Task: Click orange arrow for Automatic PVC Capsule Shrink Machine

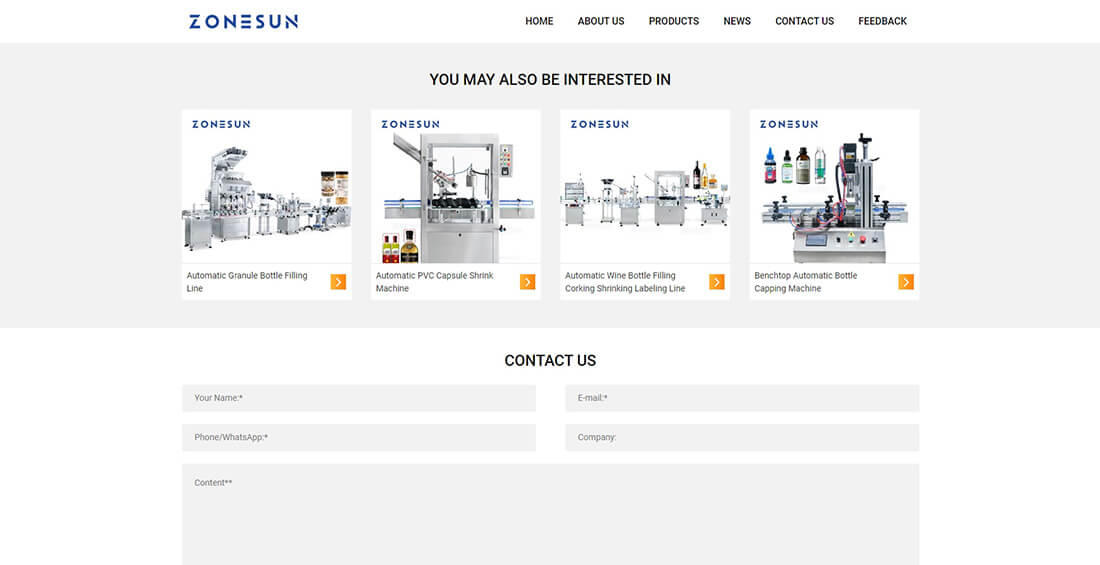Action: click(528, 281)
